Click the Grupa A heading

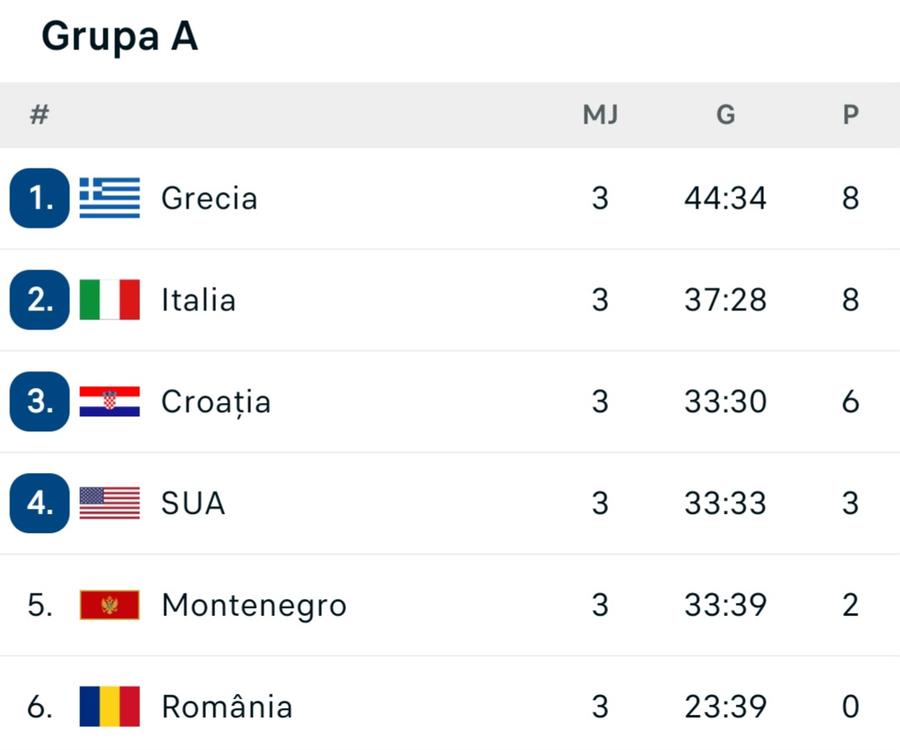pos(120,37)
